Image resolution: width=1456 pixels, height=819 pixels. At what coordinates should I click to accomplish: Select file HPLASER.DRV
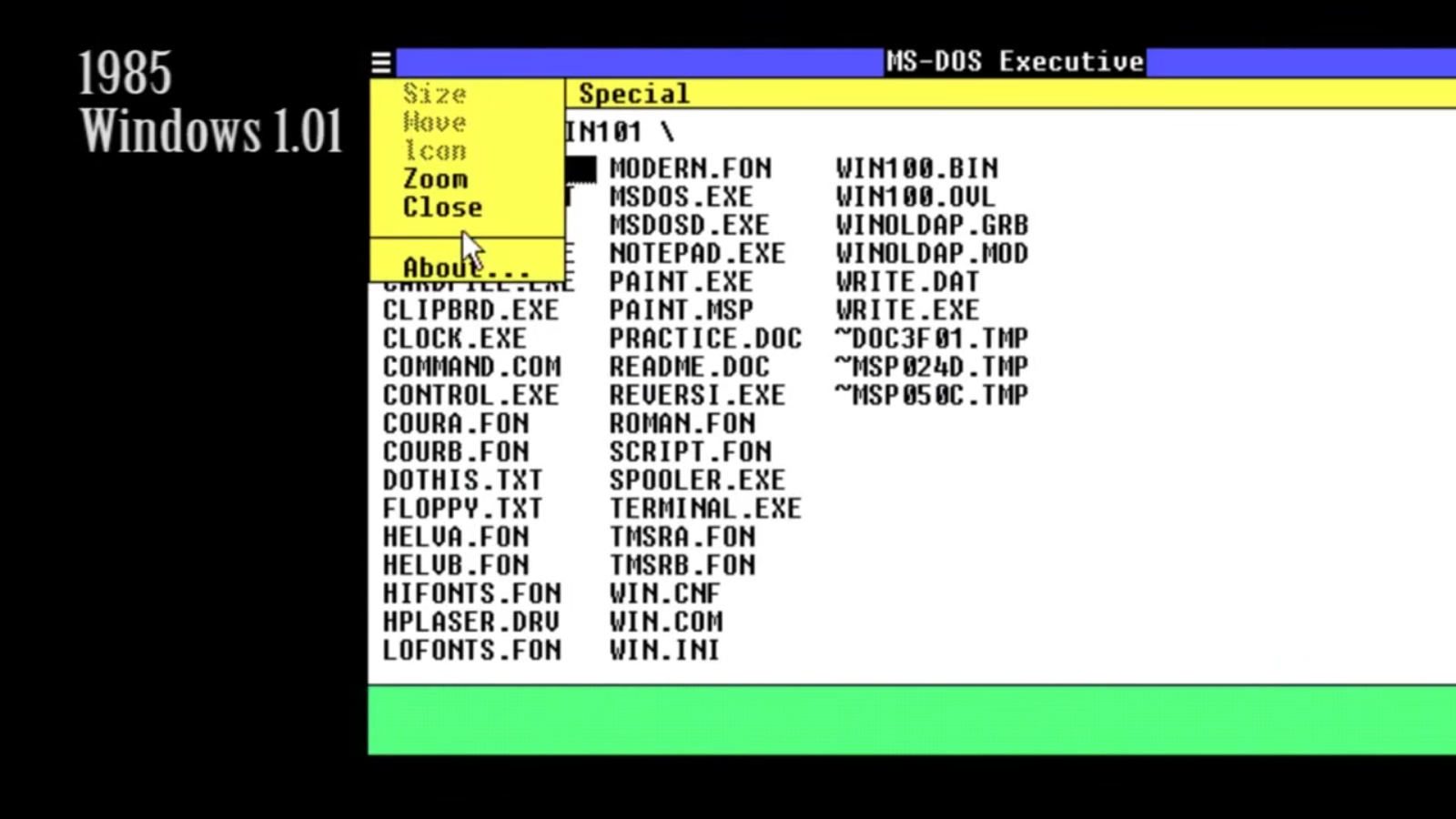[x=471, y=622]
